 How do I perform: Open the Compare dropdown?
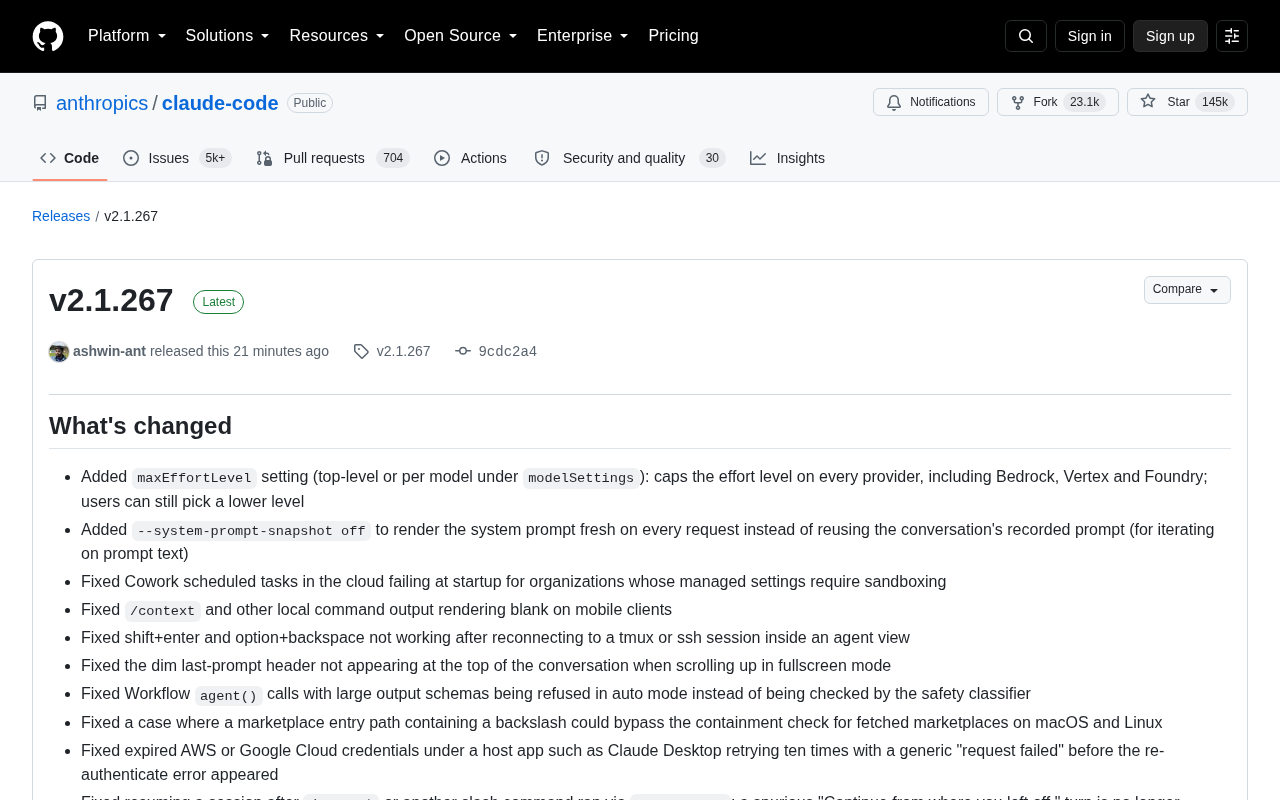tap(1187, 290)
